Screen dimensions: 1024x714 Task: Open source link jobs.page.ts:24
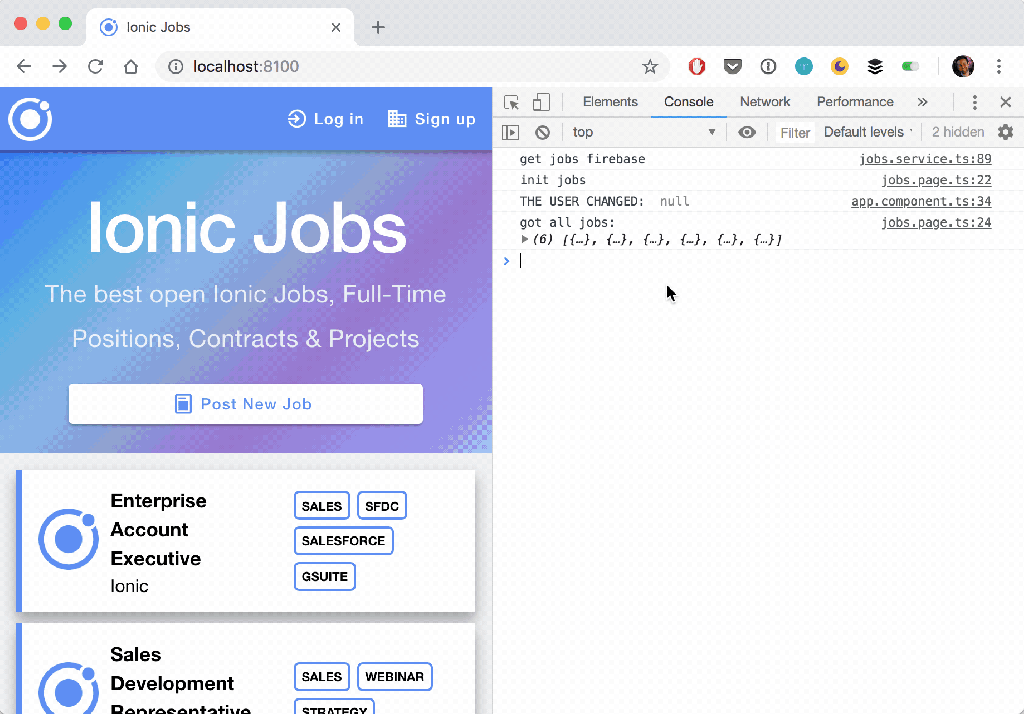pyautogui.click(x=936, y=222)
